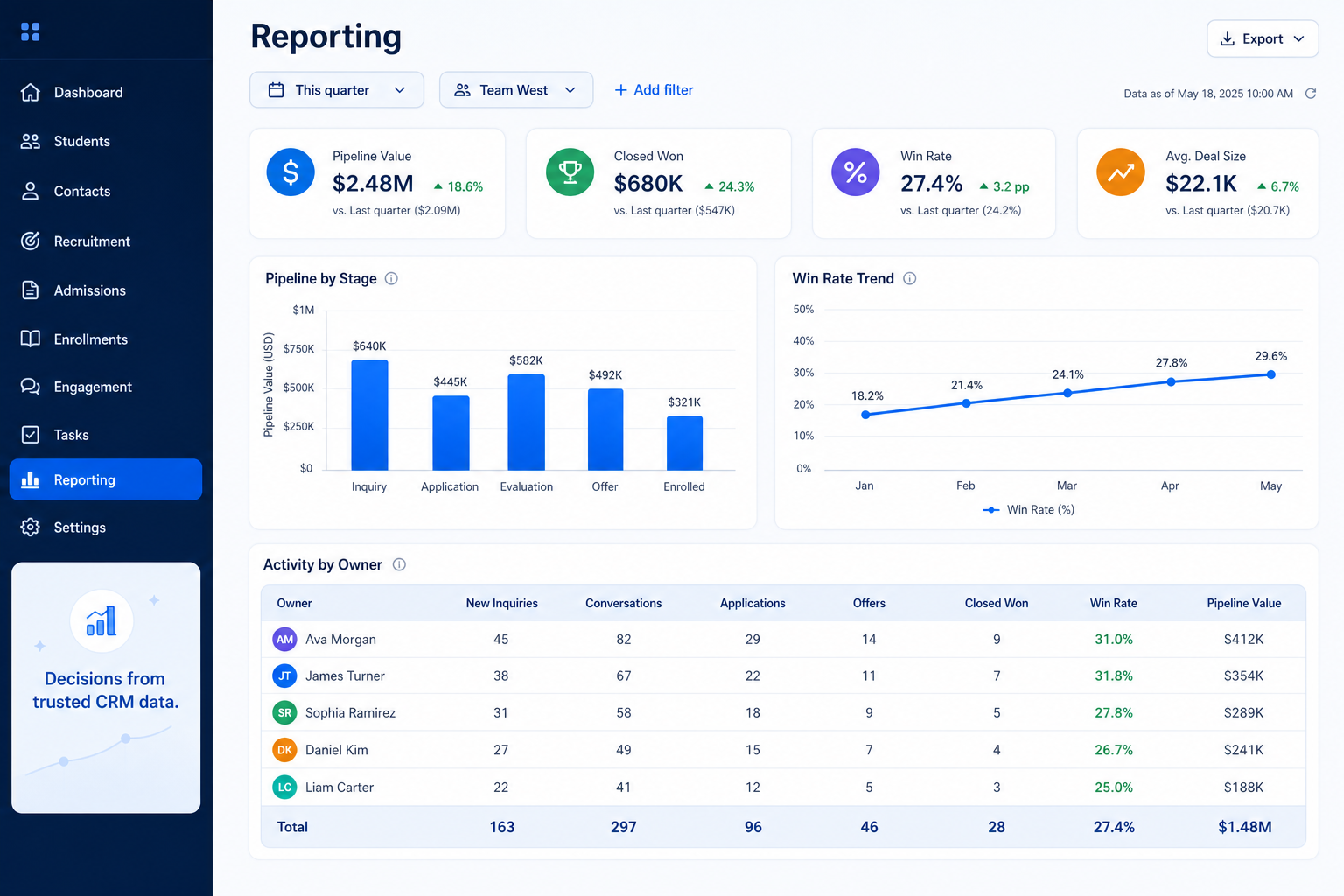Click Liam Carter's LC avatar

click(x=284, y=787)
